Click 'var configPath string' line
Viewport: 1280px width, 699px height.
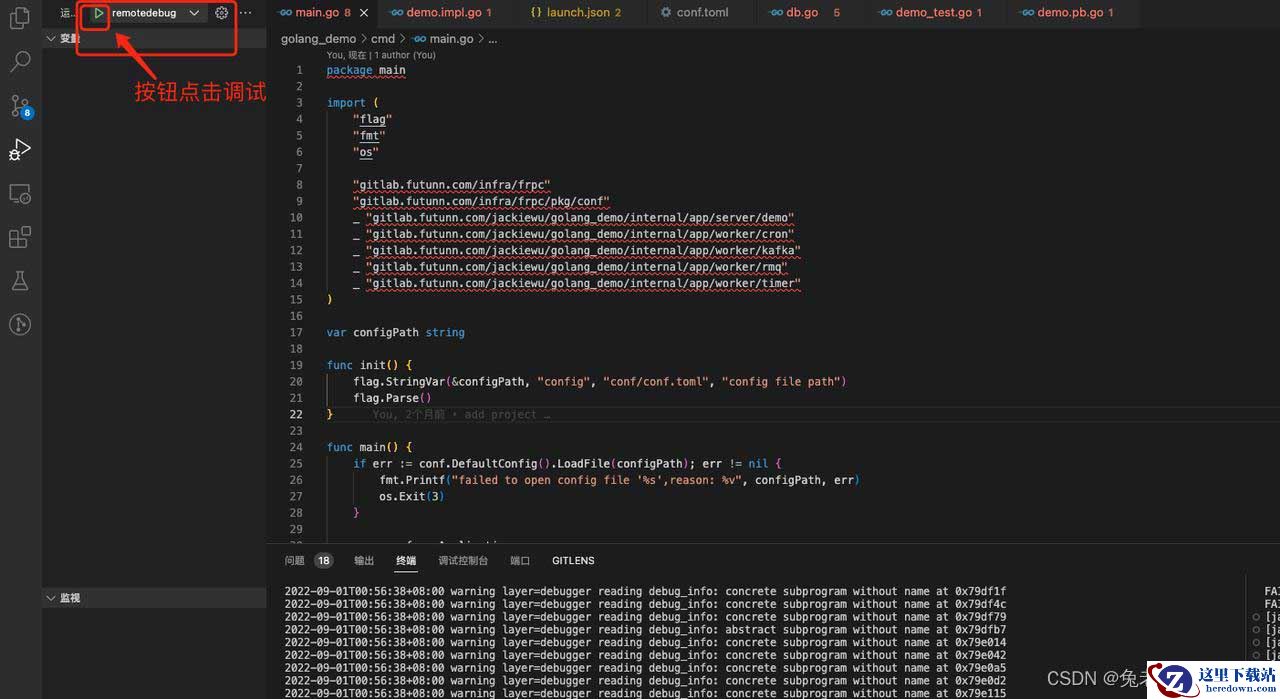pyautogui.click(x=395, y=332)
